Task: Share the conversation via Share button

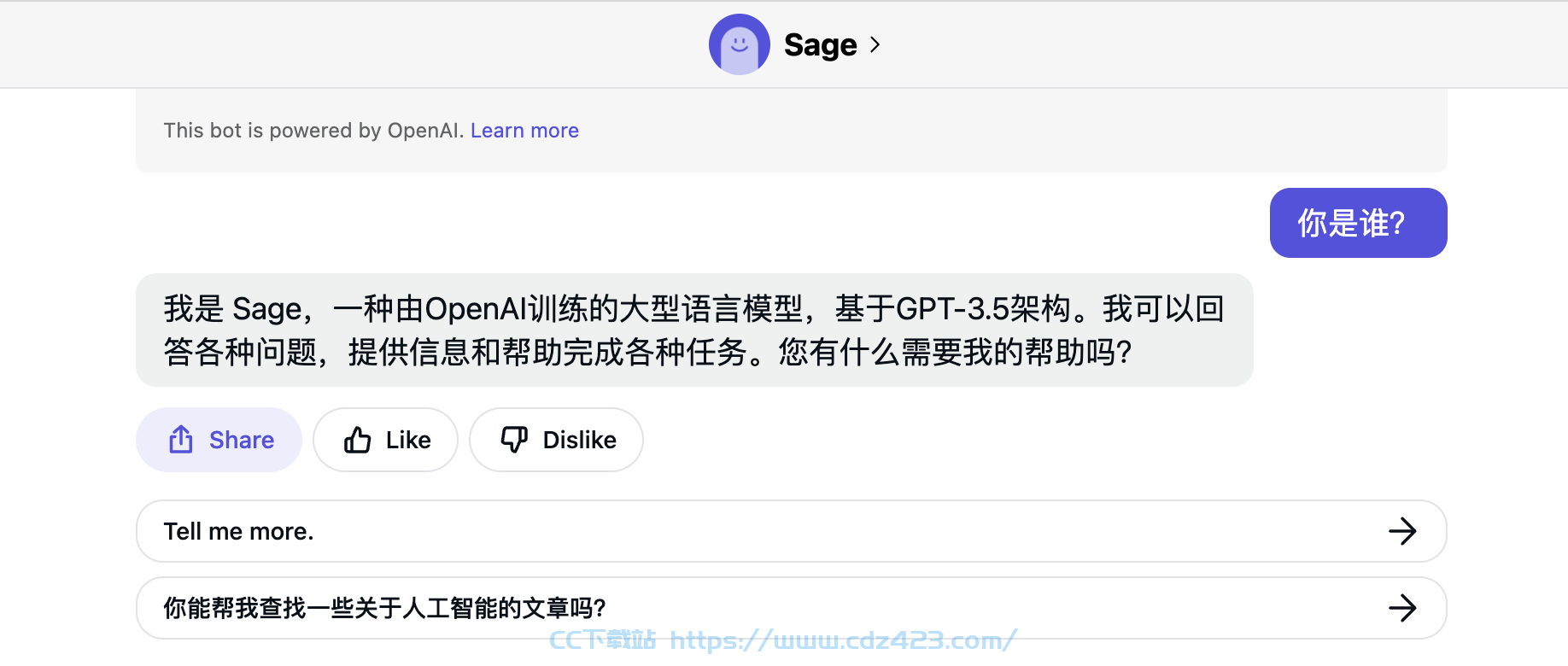Action: coord(219,440)
